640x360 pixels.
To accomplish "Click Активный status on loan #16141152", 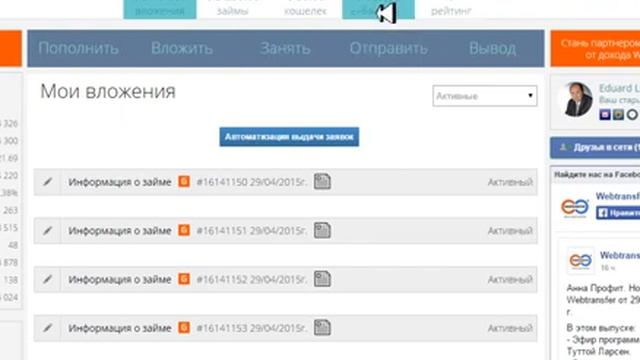I will point(510,280).
